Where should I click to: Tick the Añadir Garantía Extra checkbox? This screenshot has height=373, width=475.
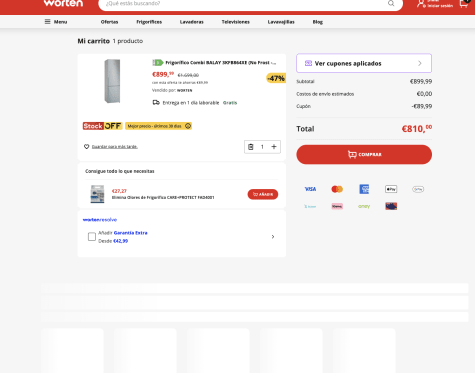(x=92, y=237)
